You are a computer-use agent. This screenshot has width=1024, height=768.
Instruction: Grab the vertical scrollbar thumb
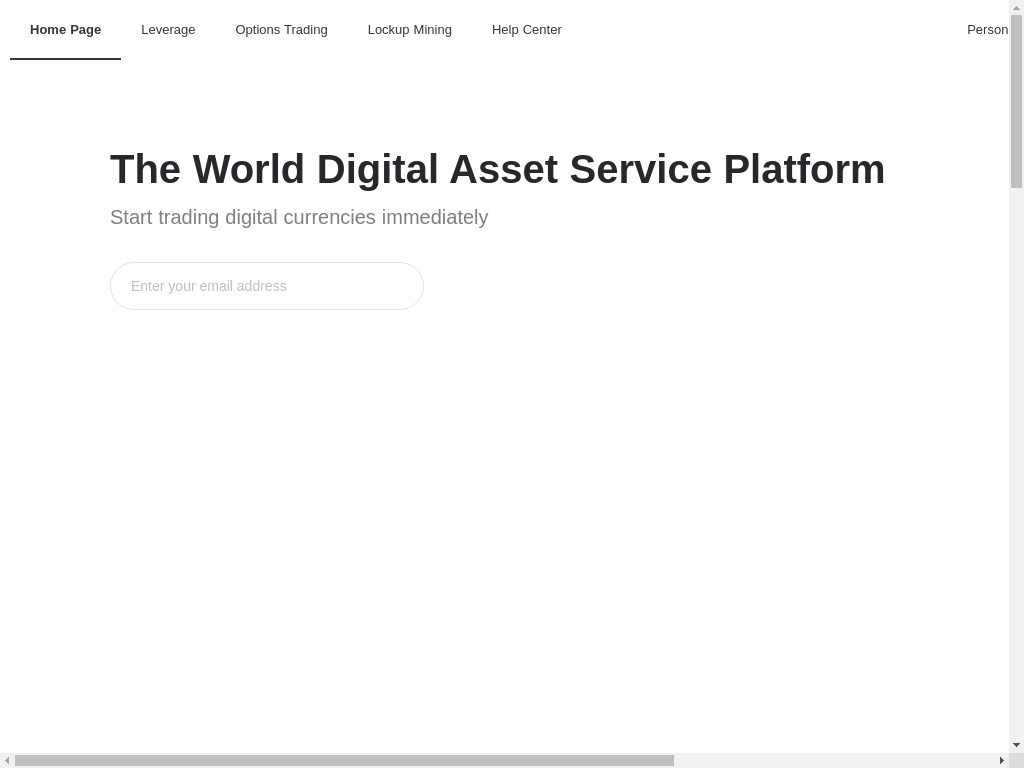click(1016, 100)
